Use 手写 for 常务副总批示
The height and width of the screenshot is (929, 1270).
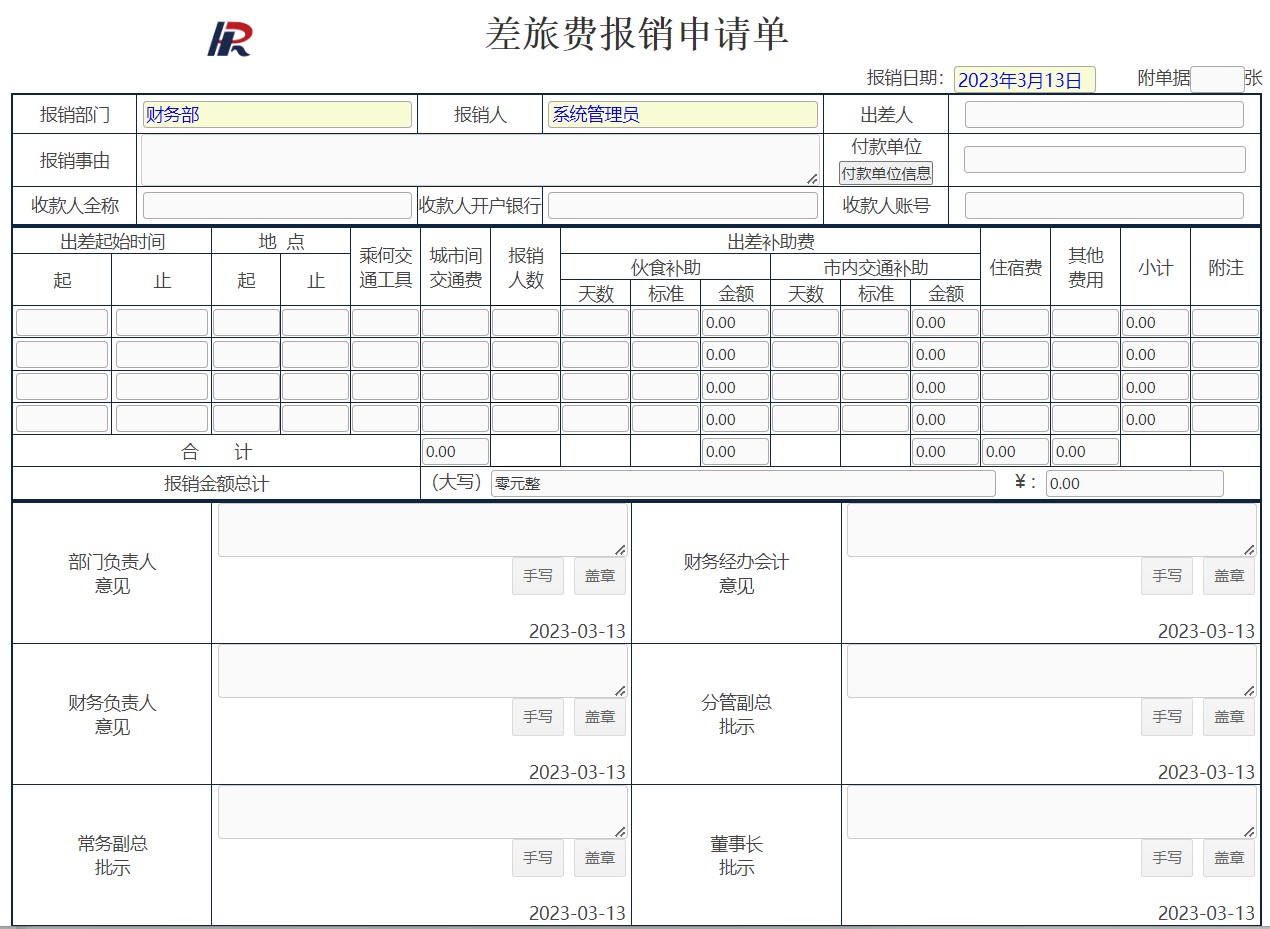[x=538, y=858]
